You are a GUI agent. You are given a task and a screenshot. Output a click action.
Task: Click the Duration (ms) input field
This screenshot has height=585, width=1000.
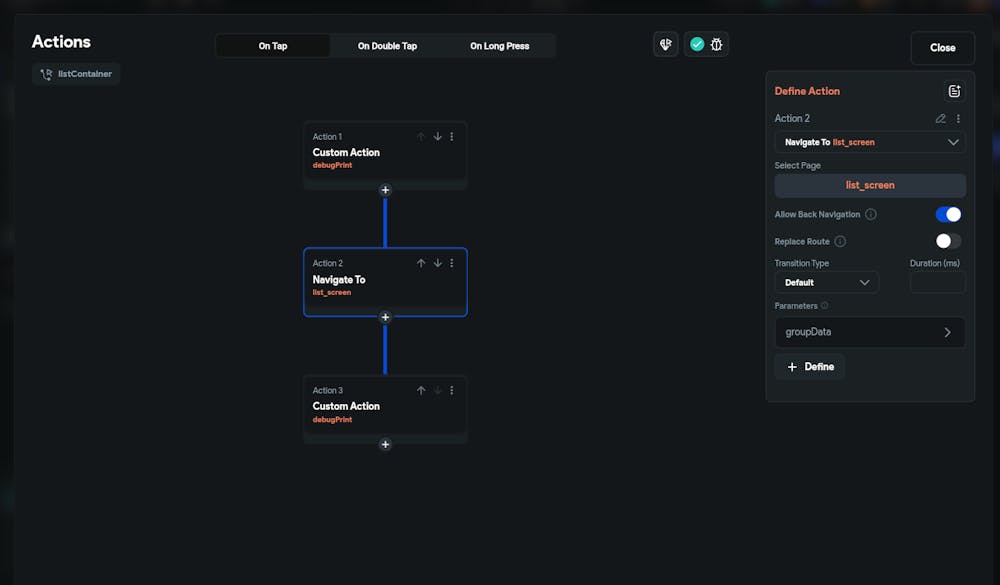coord(938,283)
